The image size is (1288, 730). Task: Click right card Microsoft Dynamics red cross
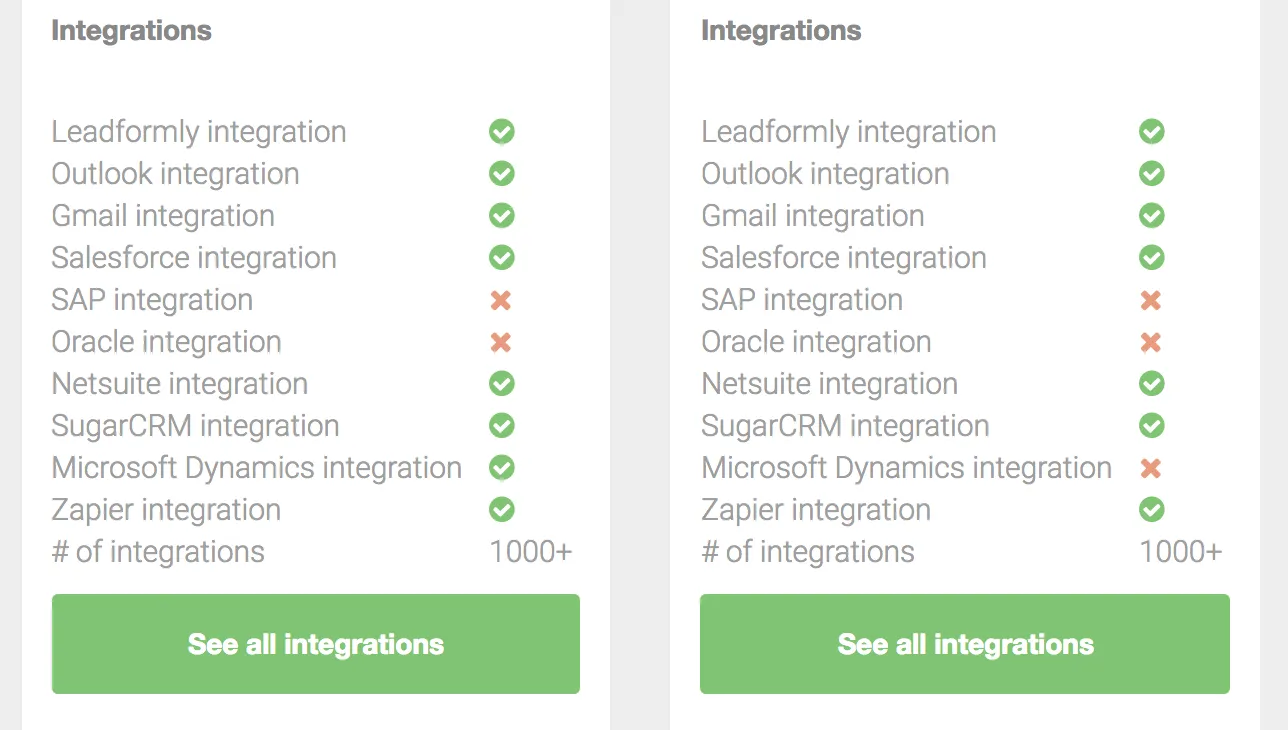[1151, 468]
